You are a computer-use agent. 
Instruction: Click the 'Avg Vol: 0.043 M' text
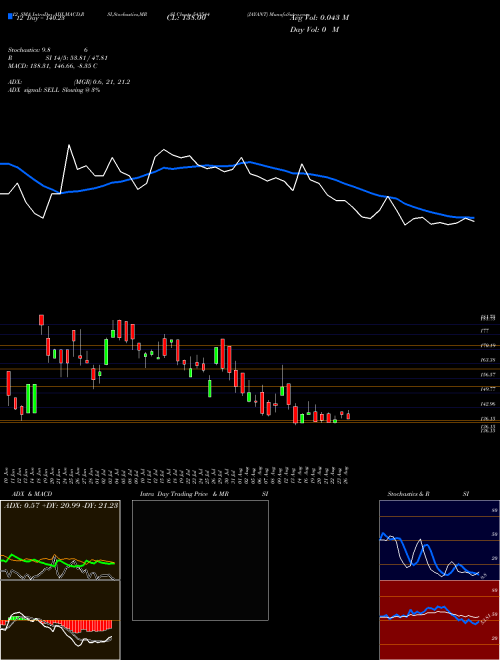(319, 18)
